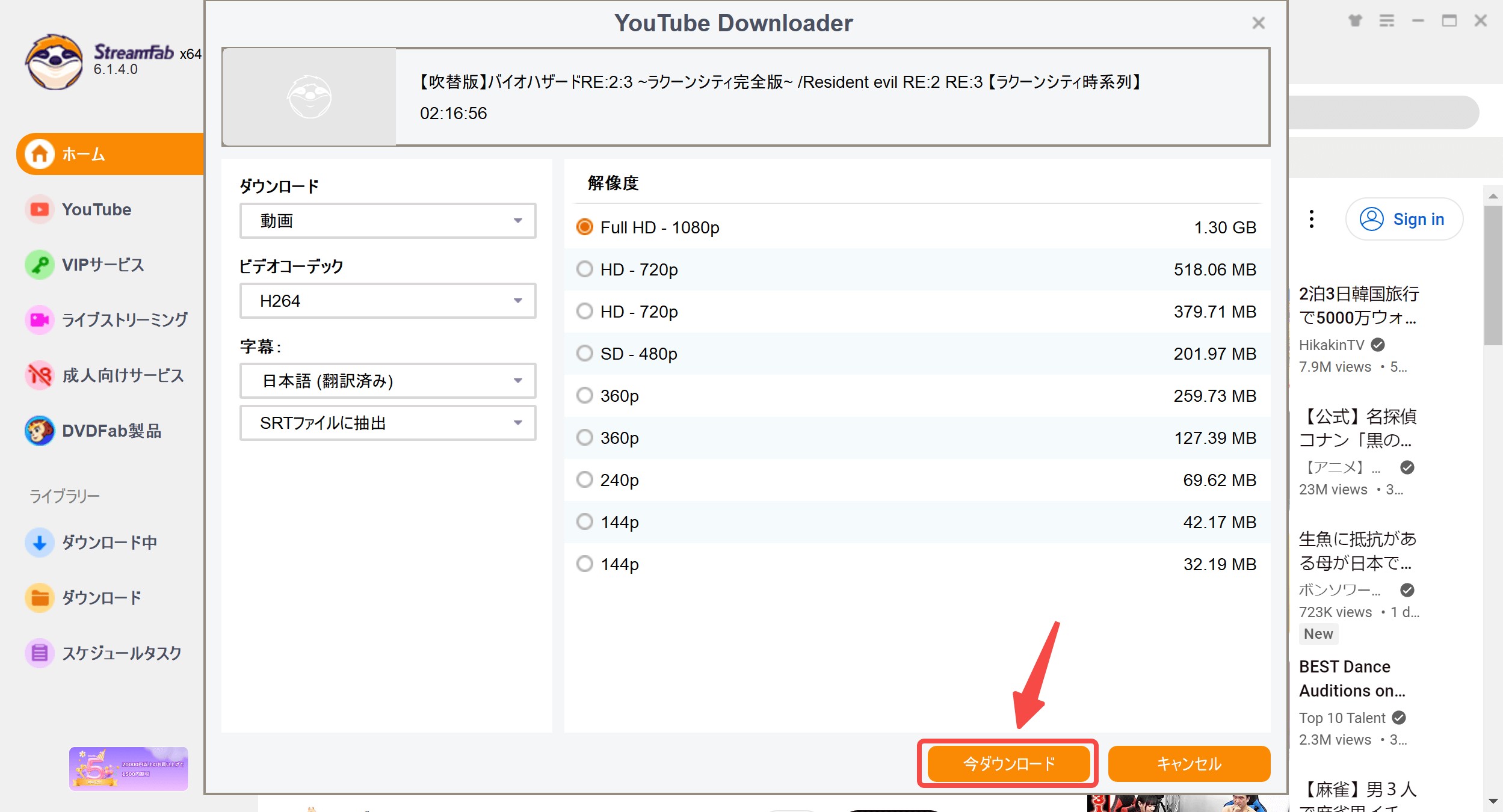This screenshot has width=1503, height=812.
Task: Open 成人向けサービス in sidebar
Action: click(123, 375)
